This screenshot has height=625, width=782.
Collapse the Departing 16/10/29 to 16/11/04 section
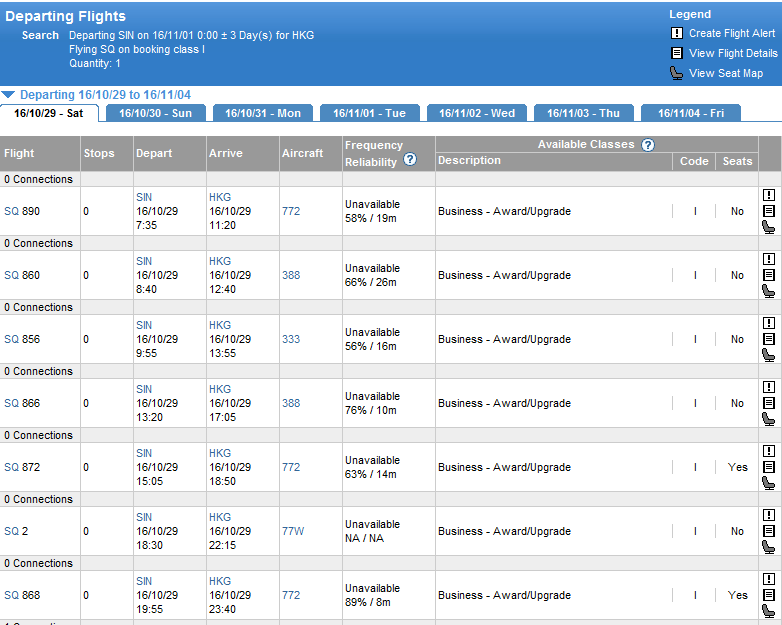(8, 95)
